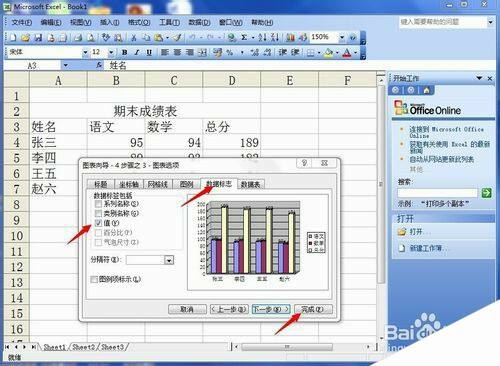
Task: Click the Print Preview icon
Action: point(91,38)
